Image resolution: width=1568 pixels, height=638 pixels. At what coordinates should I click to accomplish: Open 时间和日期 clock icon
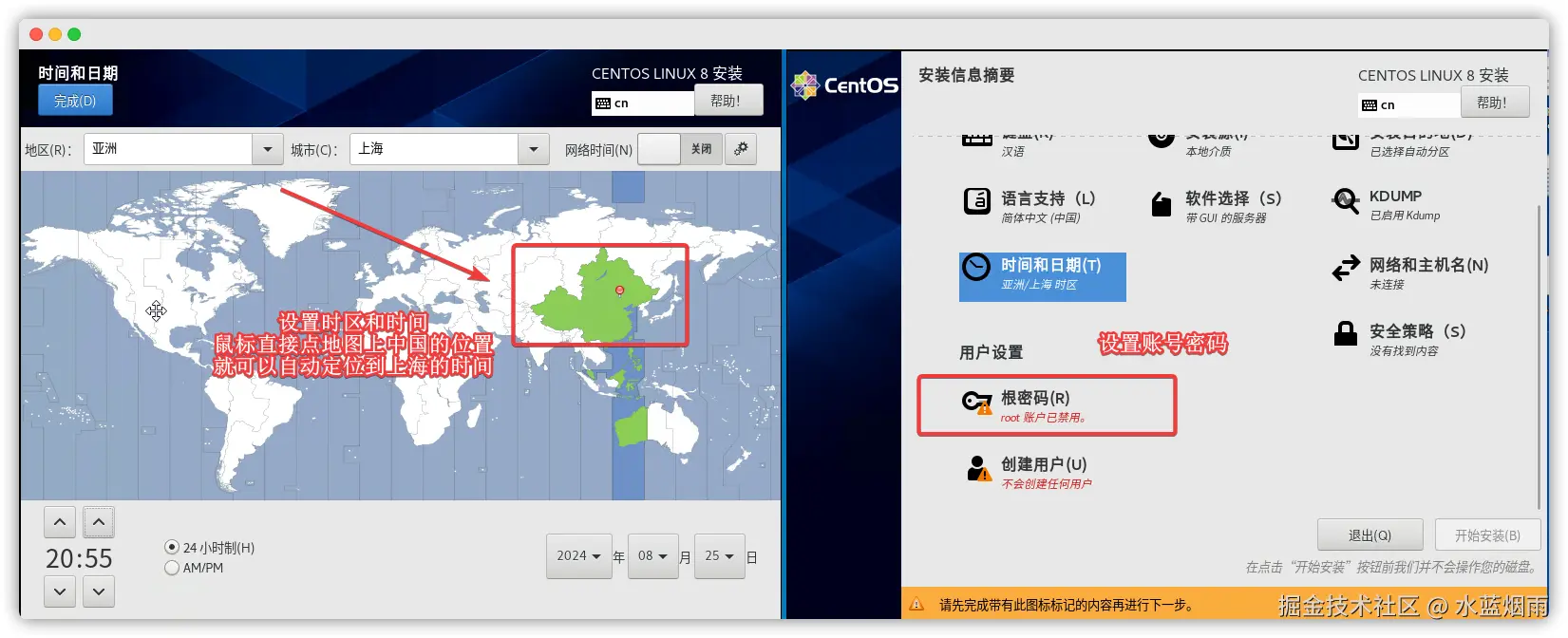pyautogui.click(x=976, y=268)
